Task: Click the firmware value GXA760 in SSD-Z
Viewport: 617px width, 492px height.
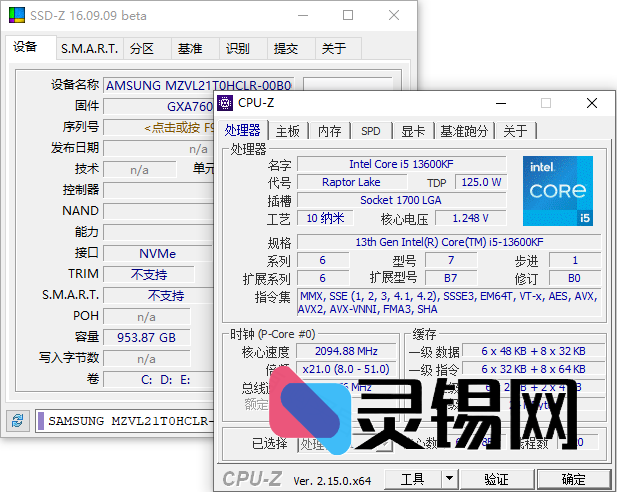Action: click(159, 107)
